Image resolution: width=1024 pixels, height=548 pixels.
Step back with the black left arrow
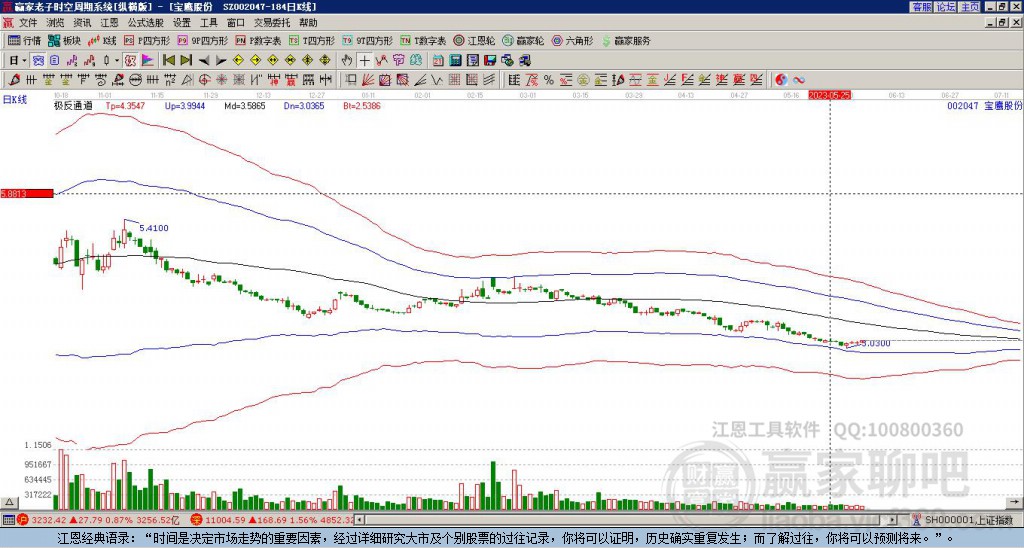[x=204, y=60]
